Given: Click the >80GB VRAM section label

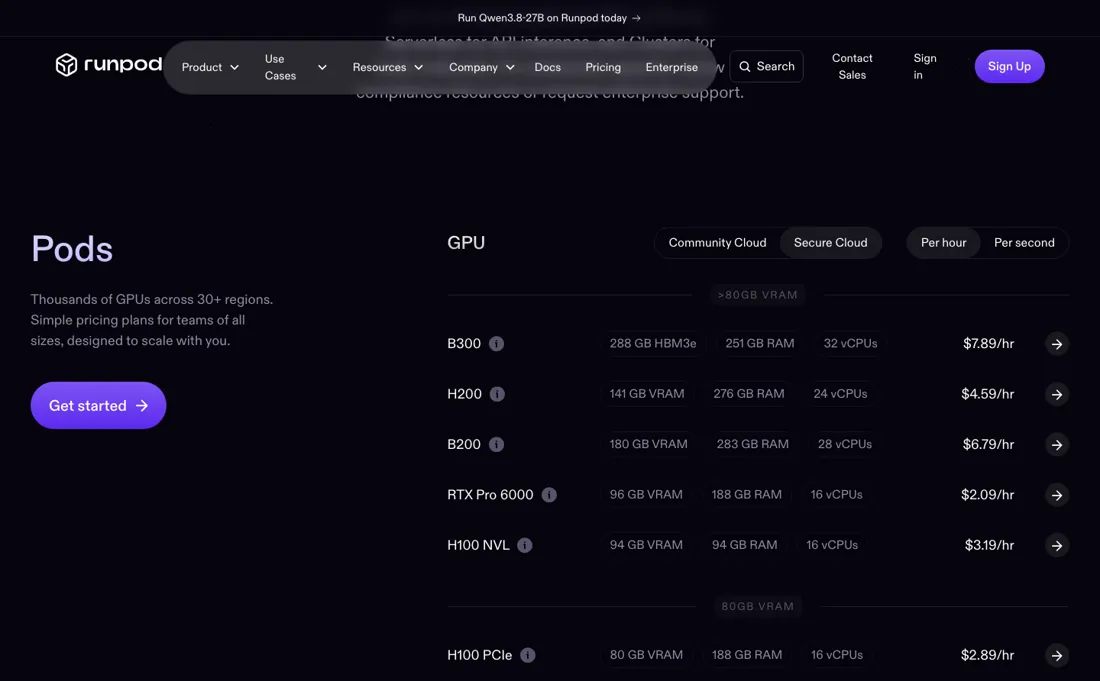Looking at the screenshot, I should 758,295.
